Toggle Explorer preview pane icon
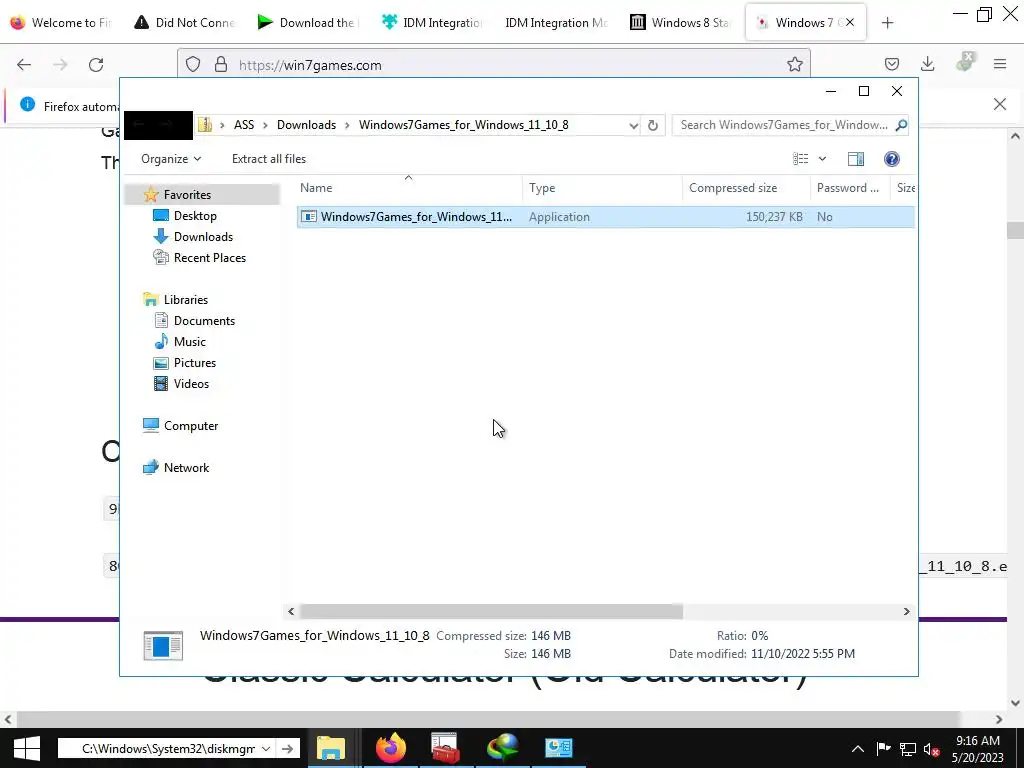 pos(856,159)
